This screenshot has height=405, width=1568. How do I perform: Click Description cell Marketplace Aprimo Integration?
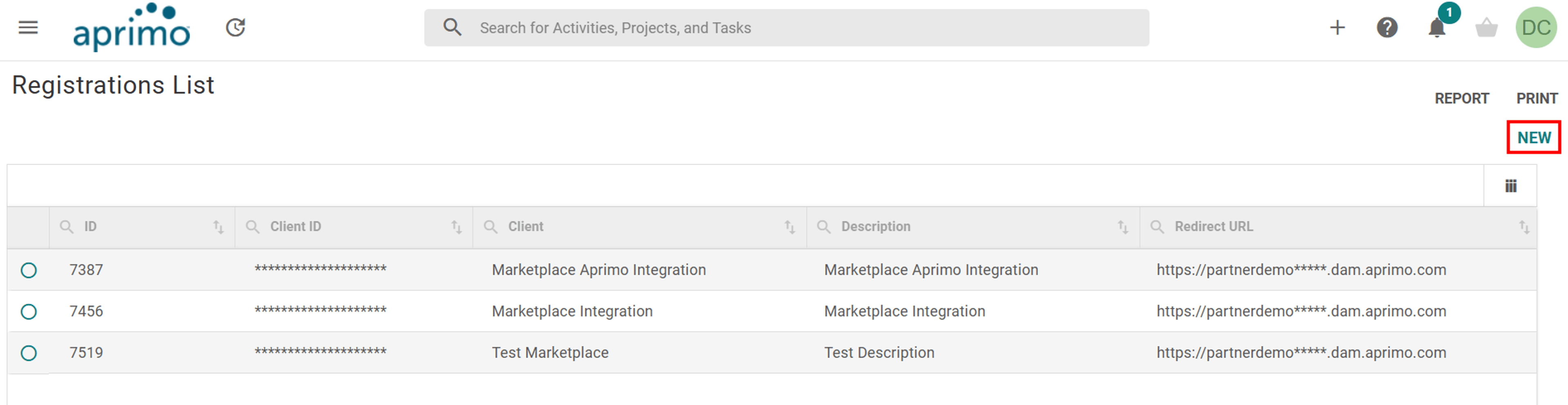(x=931, y=270)
